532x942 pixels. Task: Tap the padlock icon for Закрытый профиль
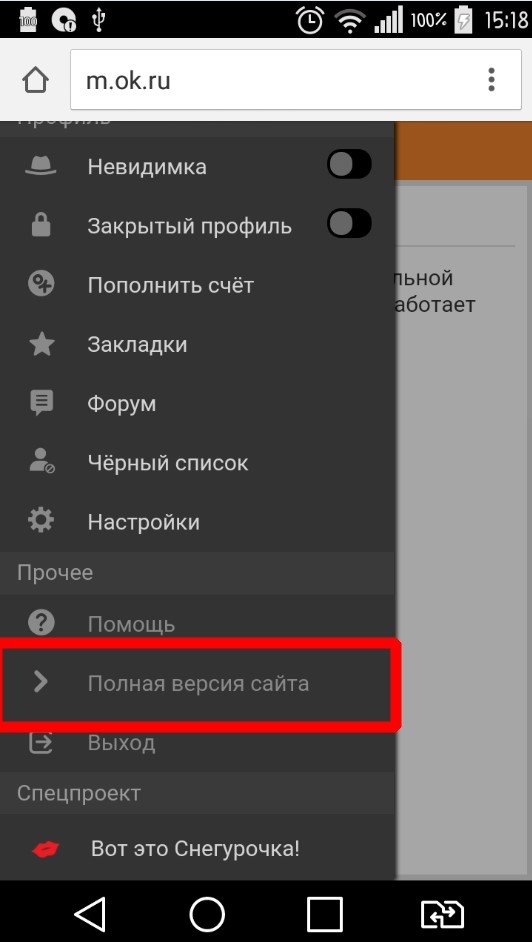(x=41, y=225)
